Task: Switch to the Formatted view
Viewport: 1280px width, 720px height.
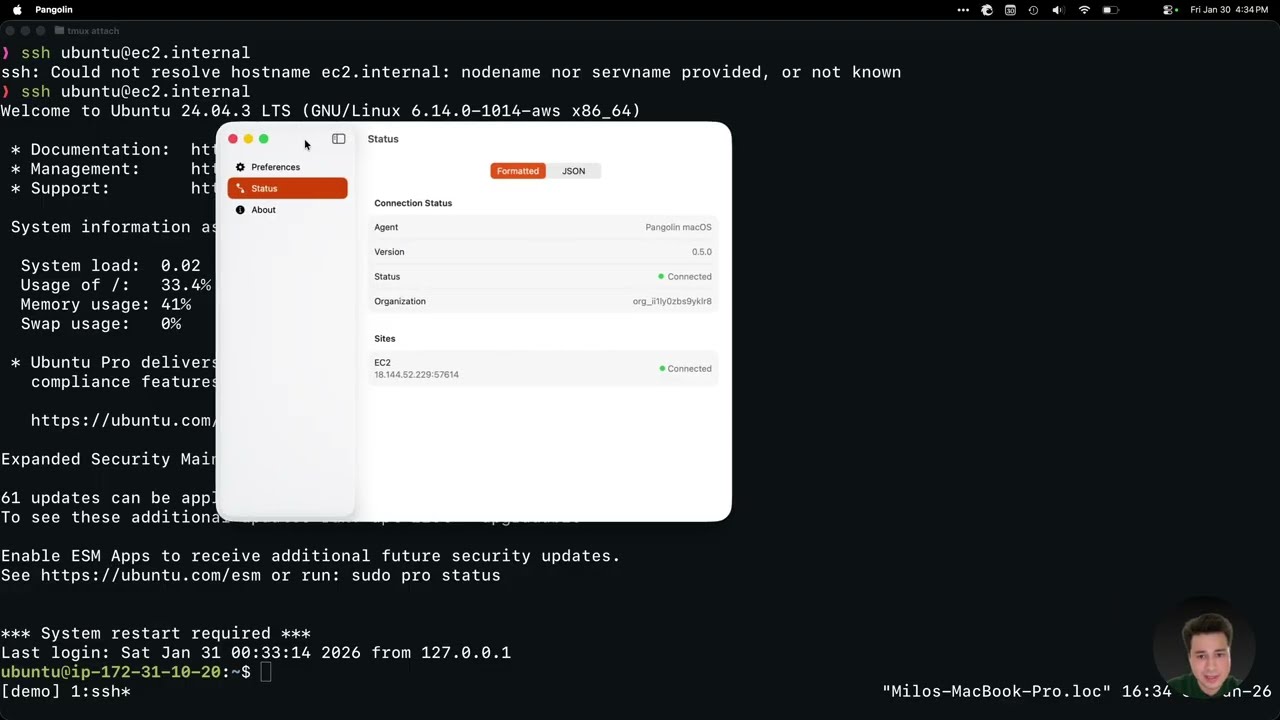Action: 518,171
